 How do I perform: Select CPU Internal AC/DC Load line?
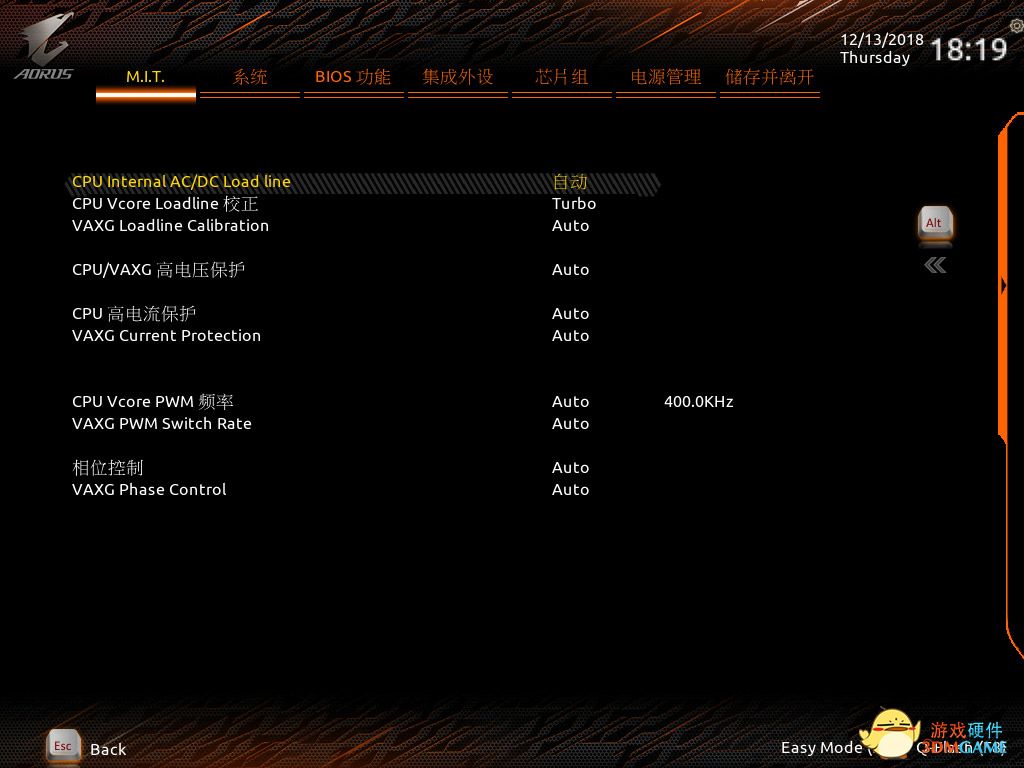[x=181, y=182]
